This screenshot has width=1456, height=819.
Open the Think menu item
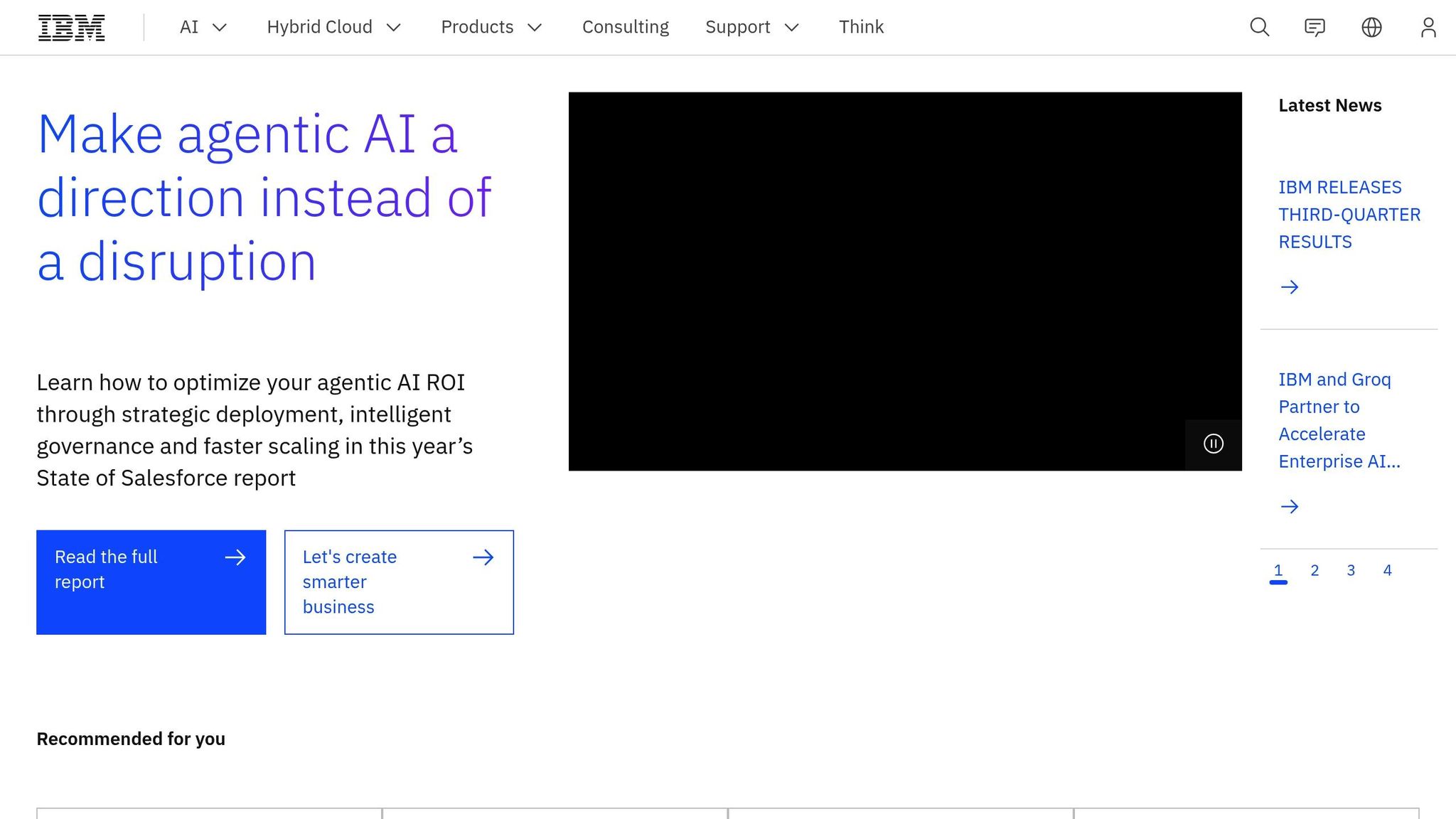861,28
